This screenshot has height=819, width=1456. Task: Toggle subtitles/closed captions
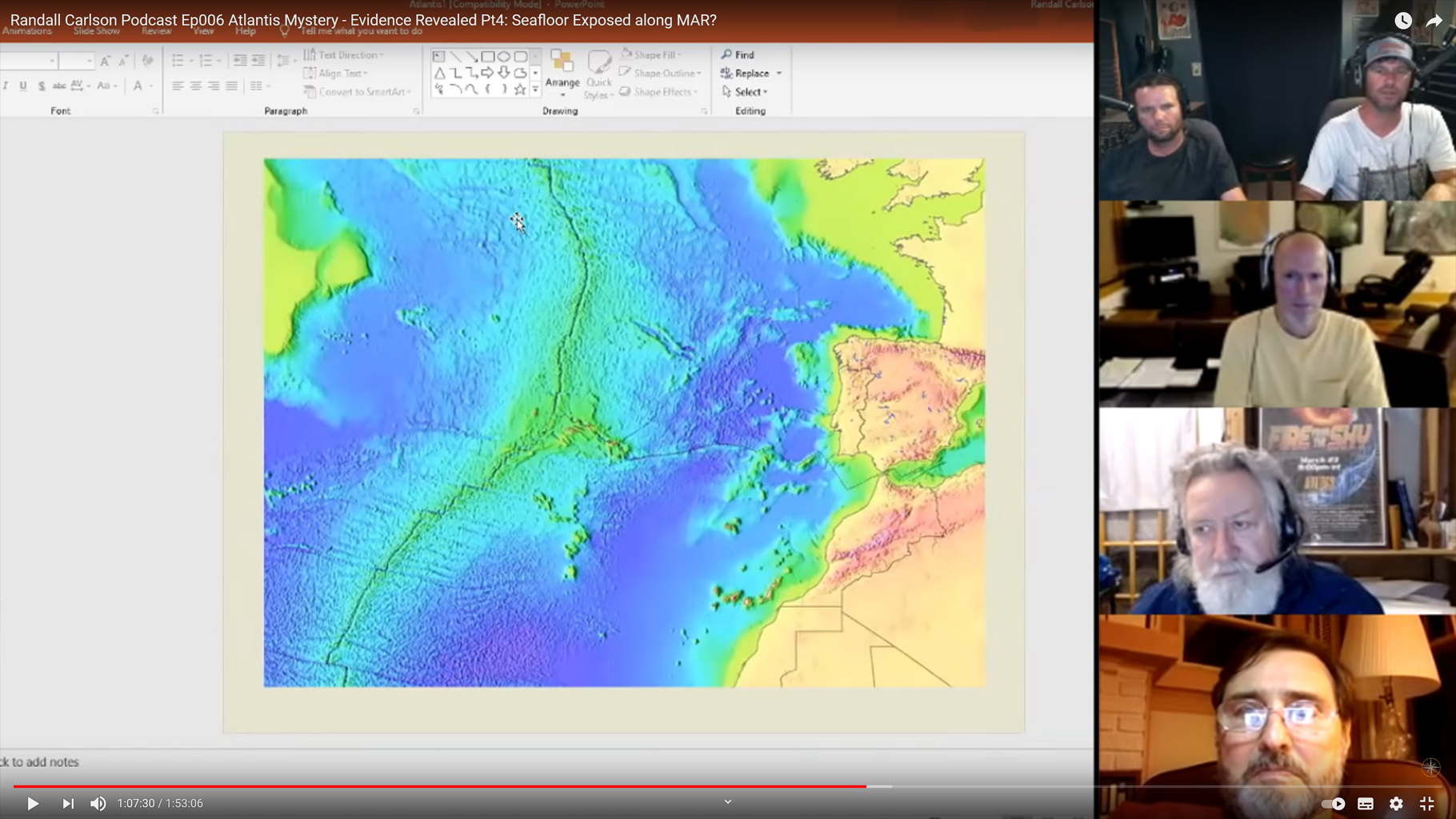click(x=1366, y=804)
